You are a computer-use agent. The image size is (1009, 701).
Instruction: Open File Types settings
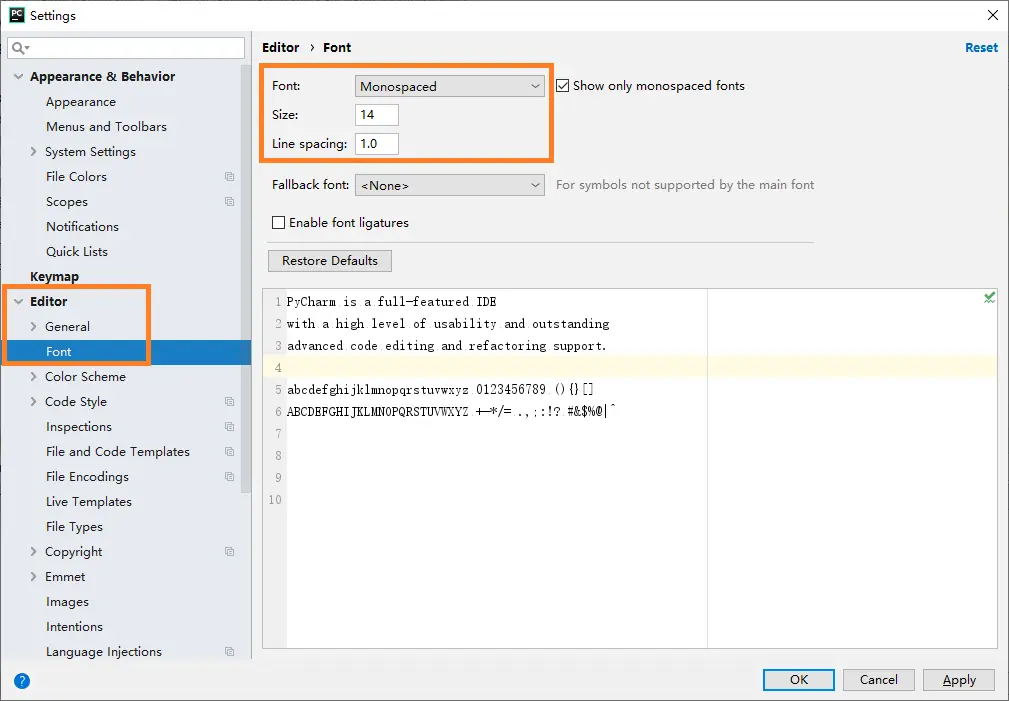pyautogui.click(x=74, y=527)
